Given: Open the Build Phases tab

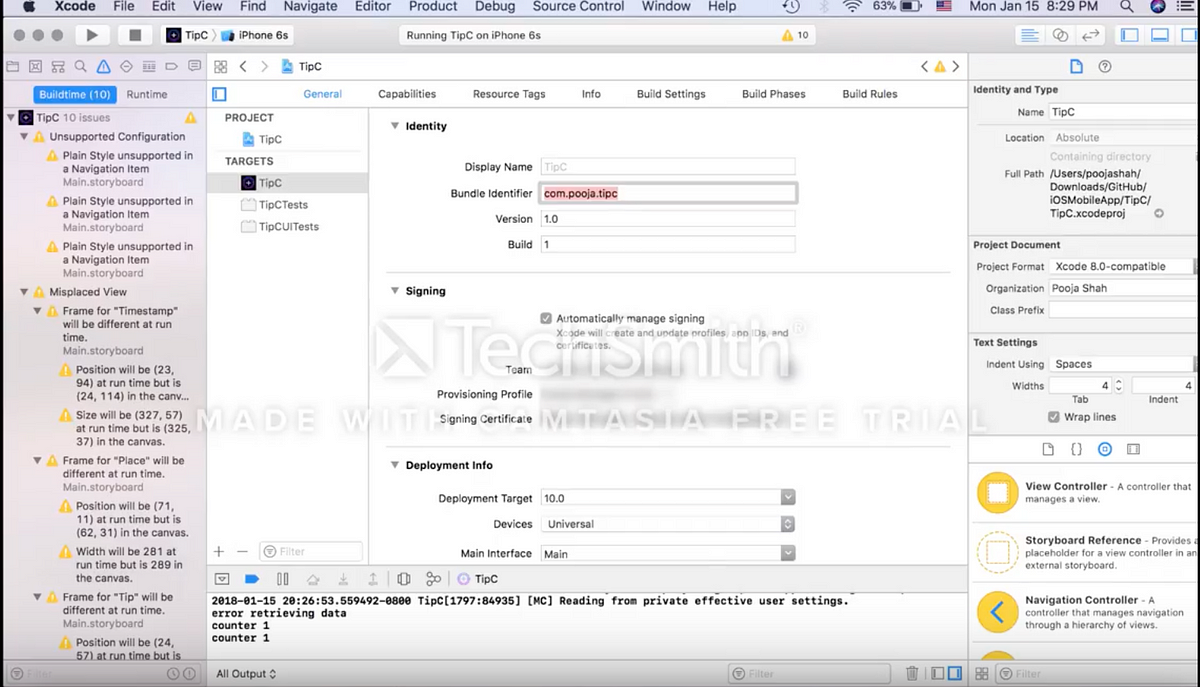Looking at the screenshot, I should [774, 94].
